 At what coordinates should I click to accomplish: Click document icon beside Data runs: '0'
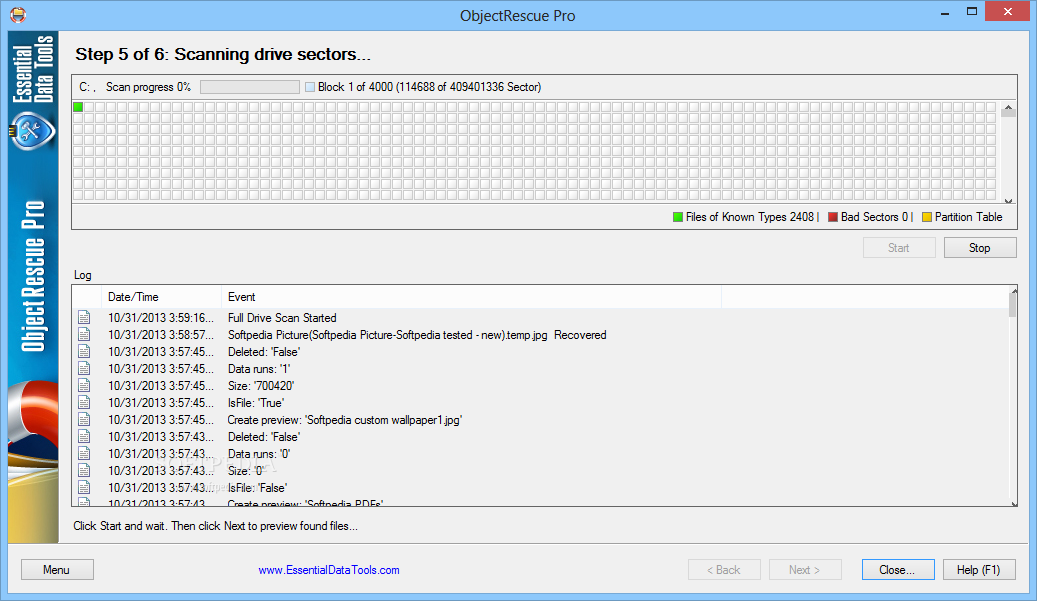coord(84,454)
